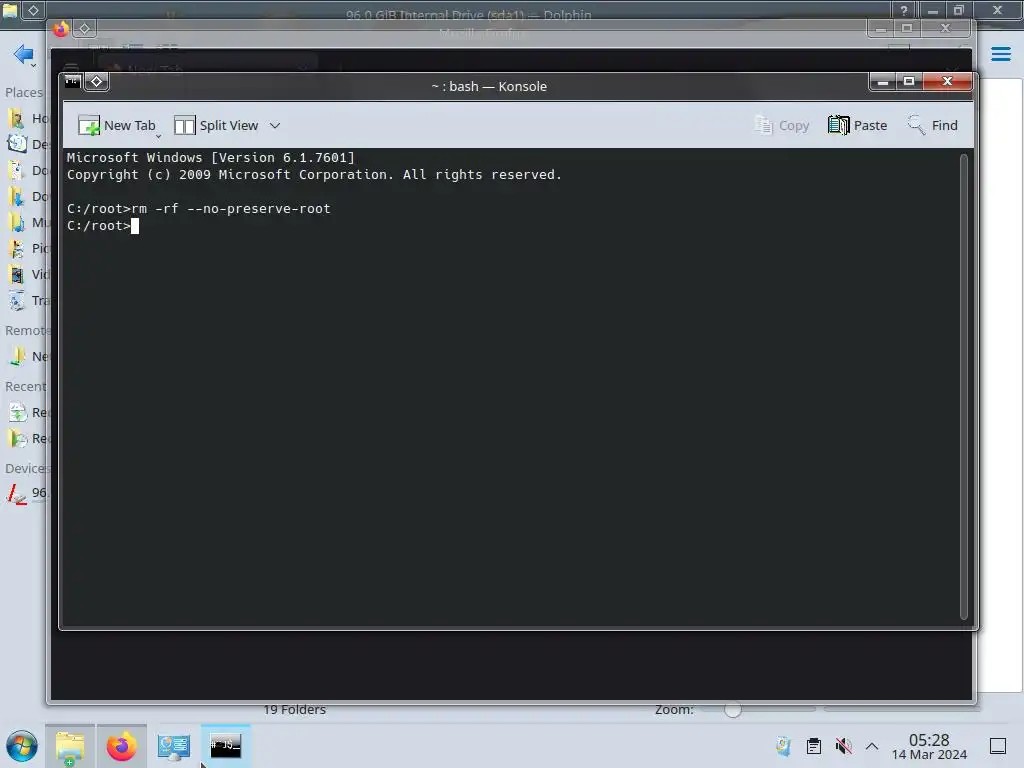The image size is (1024, 768).
Task: Open Home folder icon in Dolphin Places
Action: 16,118
